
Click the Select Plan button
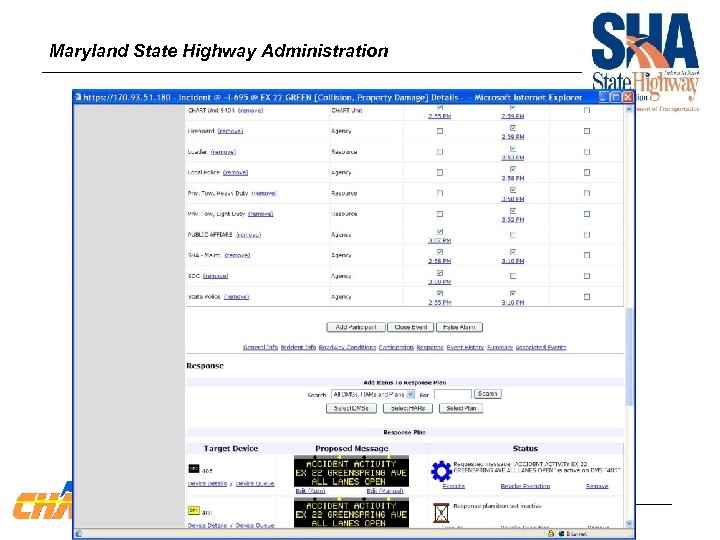coord(461,408)
